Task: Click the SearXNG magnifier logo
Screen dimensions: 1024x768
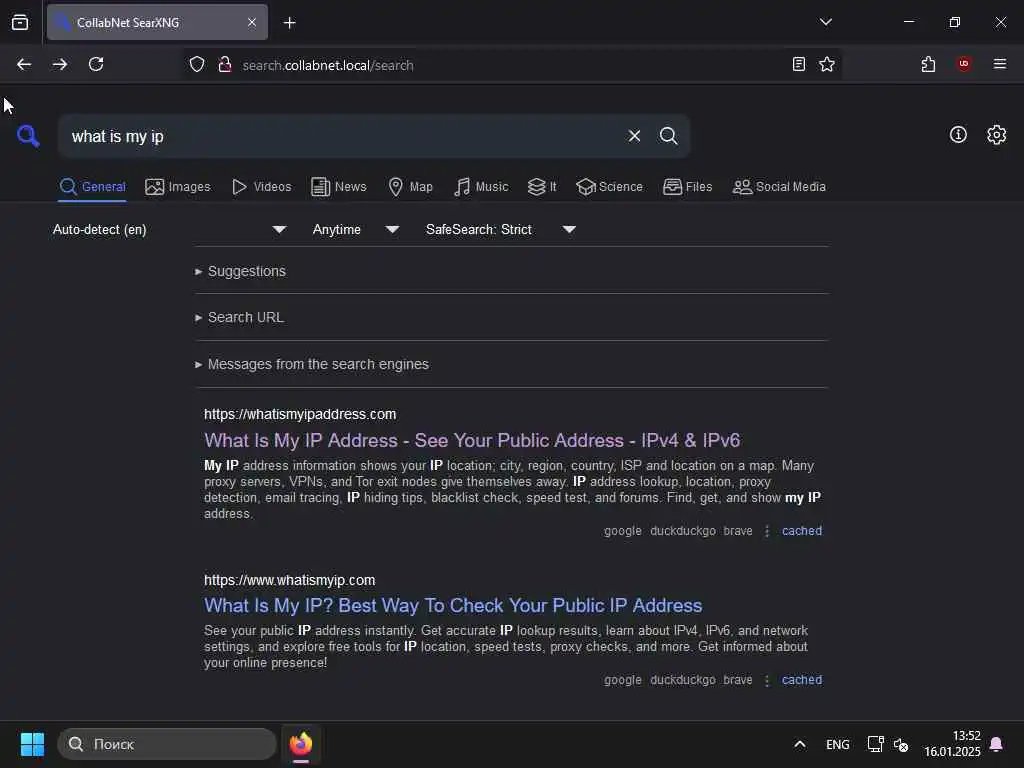Action: pos(28,136)
